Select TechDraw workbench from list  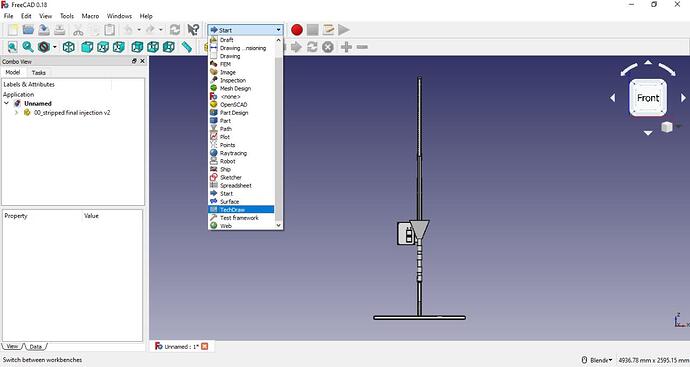241,209
